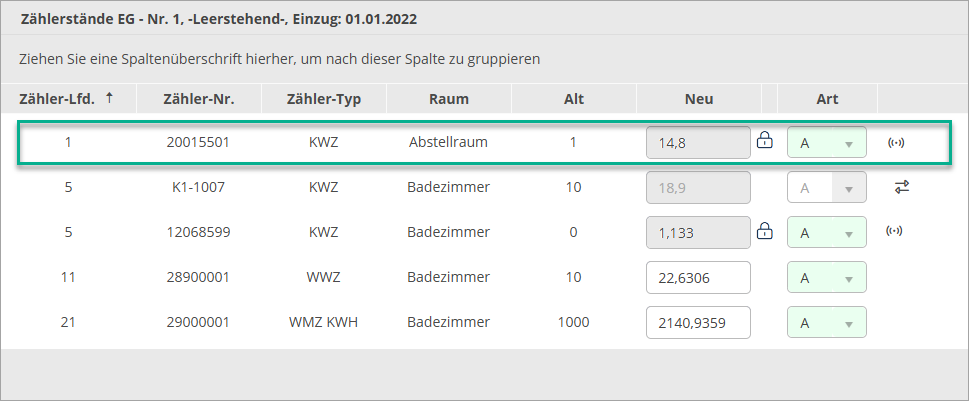Click the Raum column header

(x=448, y=99)
